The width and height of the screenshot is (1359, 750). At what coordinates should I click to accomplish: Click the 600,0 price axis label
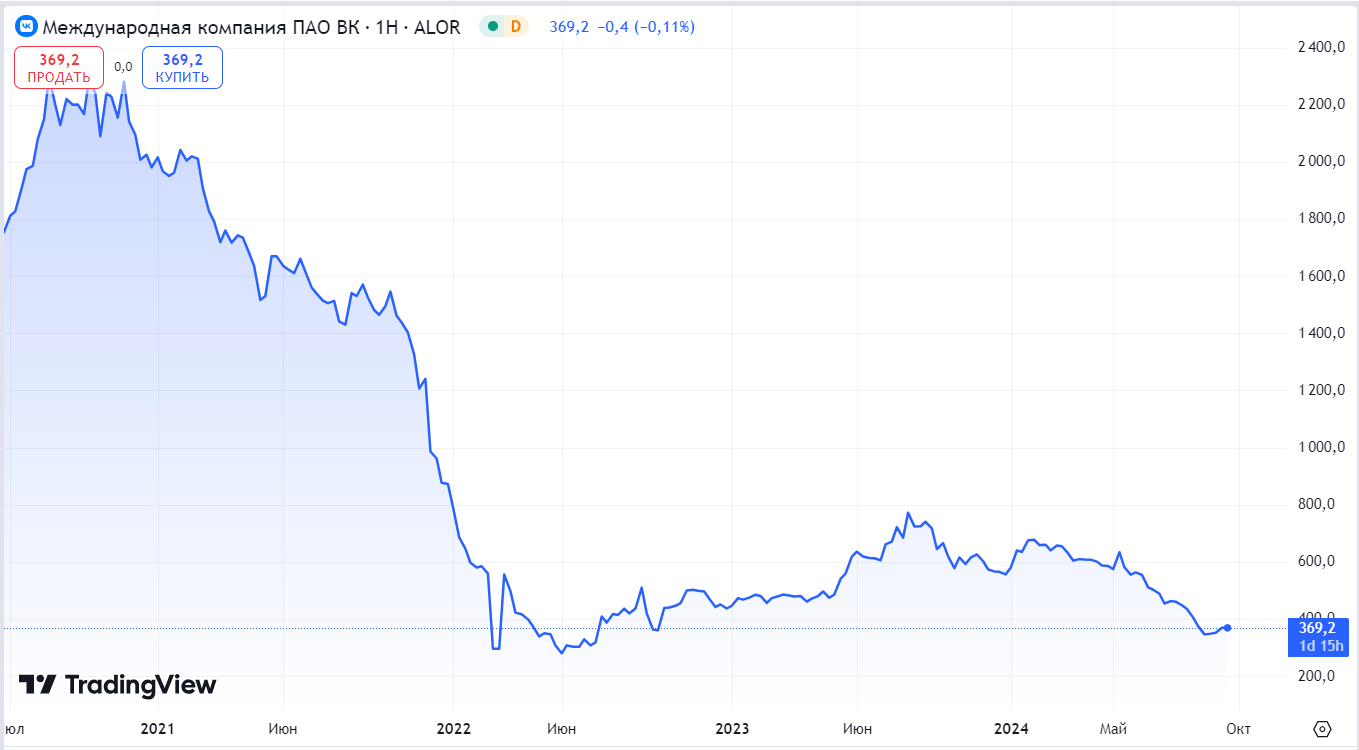click(x=1318, y=561)
